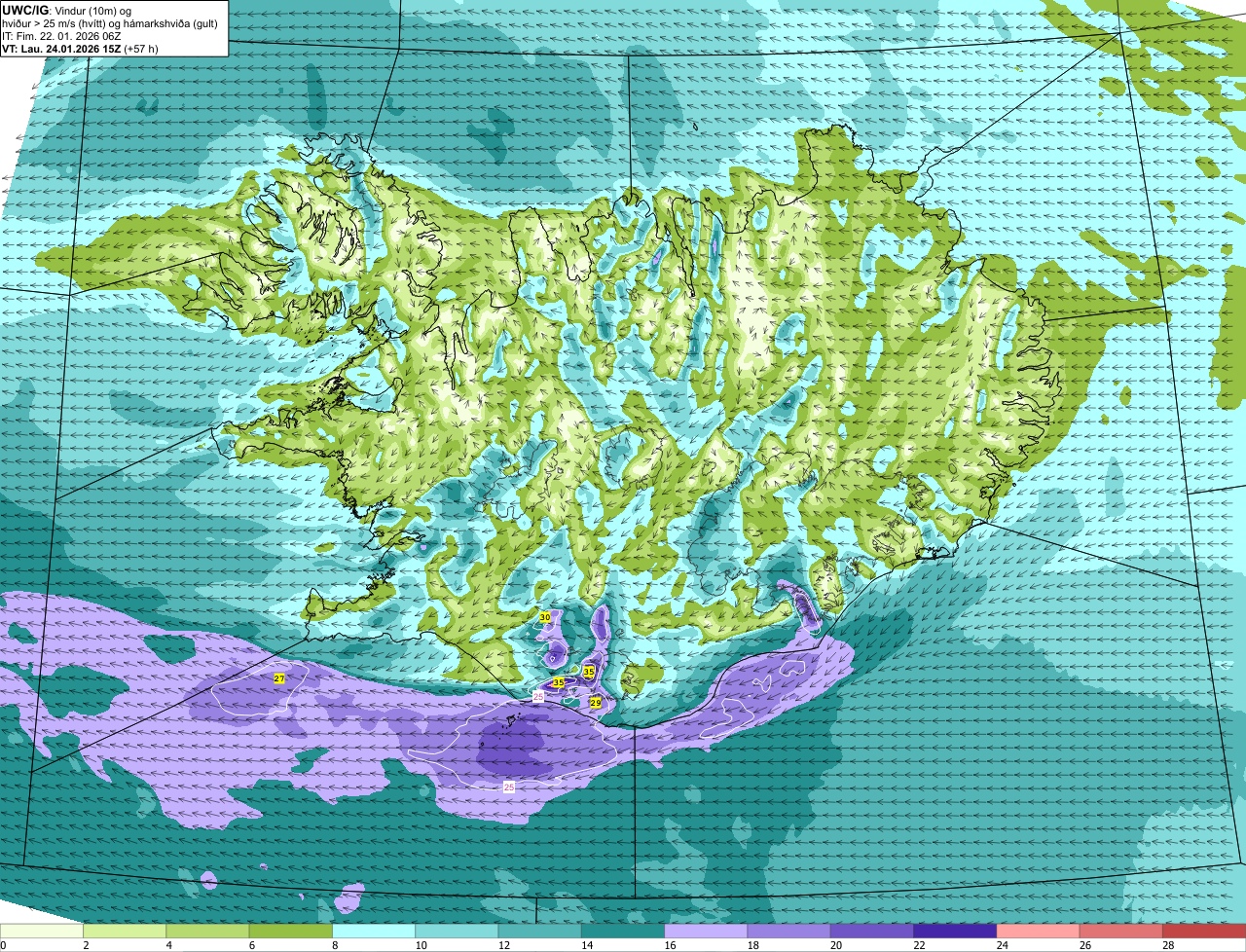The width and height of the screenshot is (1246, 952).
Task: Click the light lavender 16–18 m/s legend swatch
Action: (x=706, y=932)
